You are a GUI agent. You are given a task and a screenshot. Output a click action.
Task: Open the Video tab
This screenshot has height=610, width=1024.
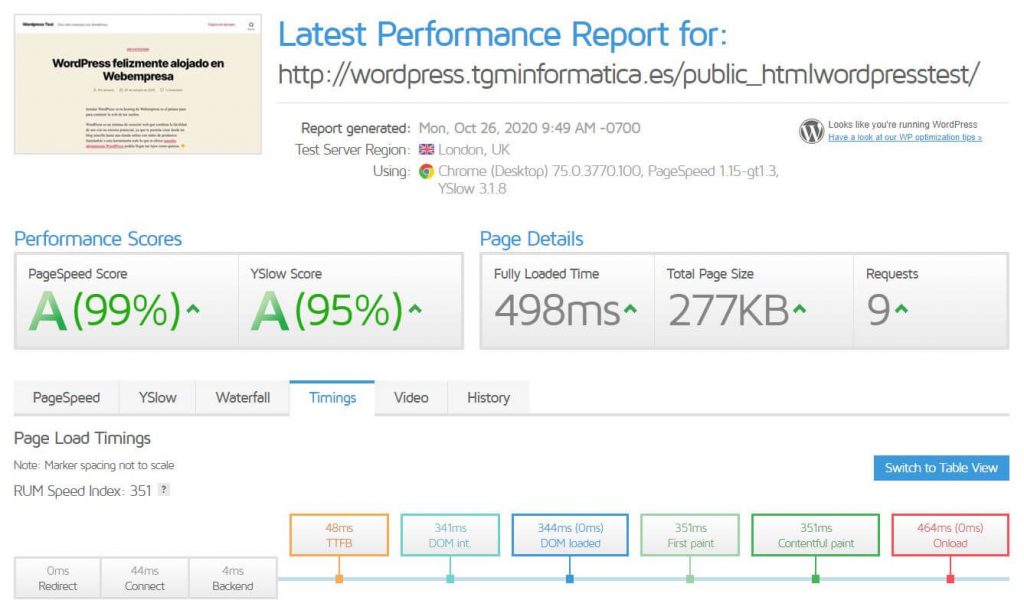[411, 397]
